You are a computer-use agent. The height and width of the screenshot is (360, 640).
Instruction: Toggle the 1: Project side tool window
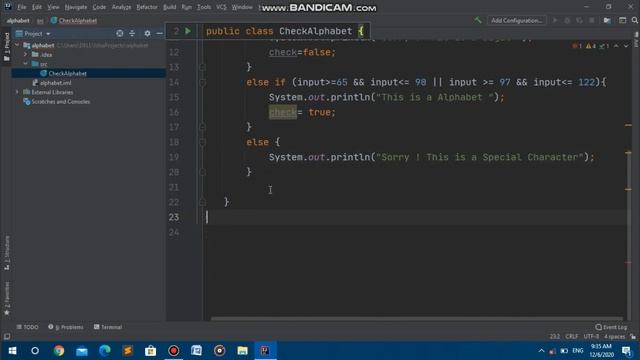pyautogui.click(x=7, y=46)
